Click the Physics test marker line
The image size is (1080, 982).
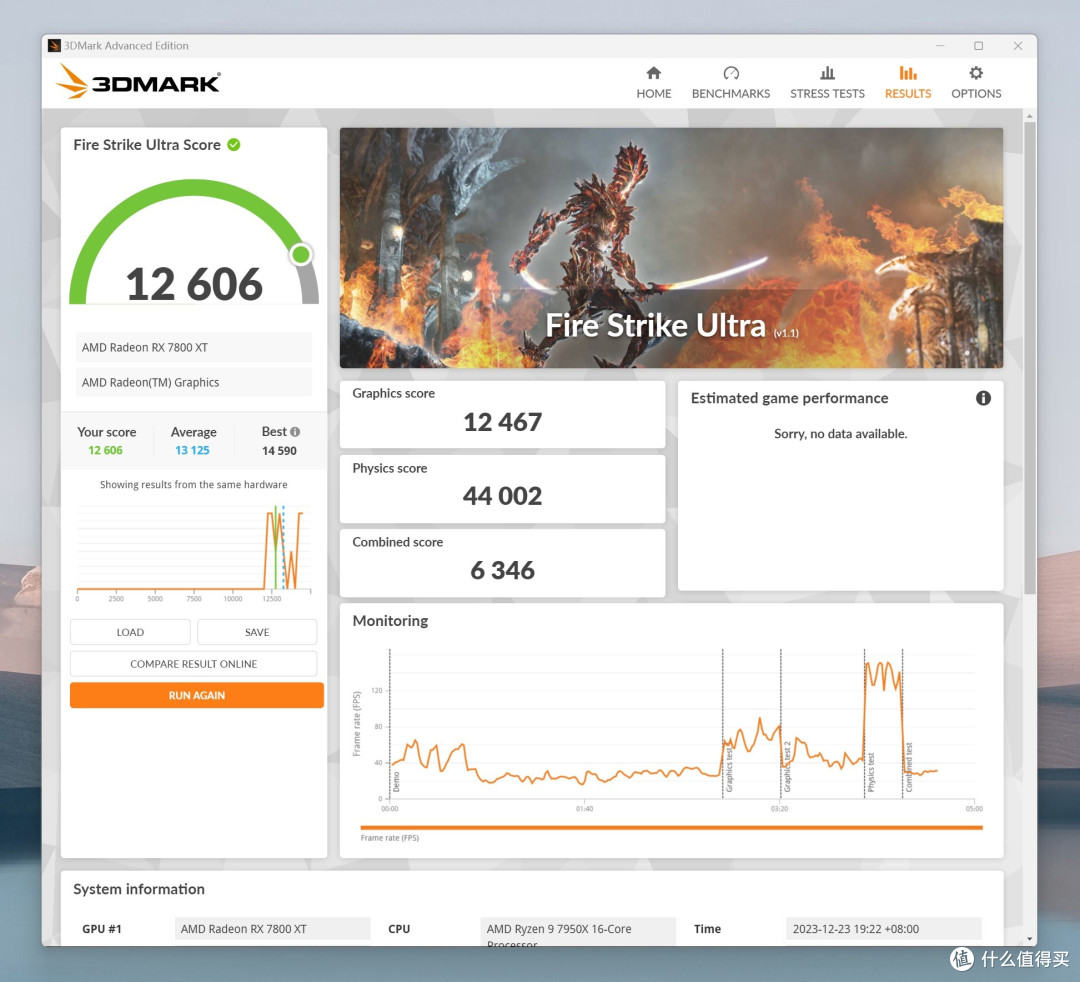tap(864, 723)
